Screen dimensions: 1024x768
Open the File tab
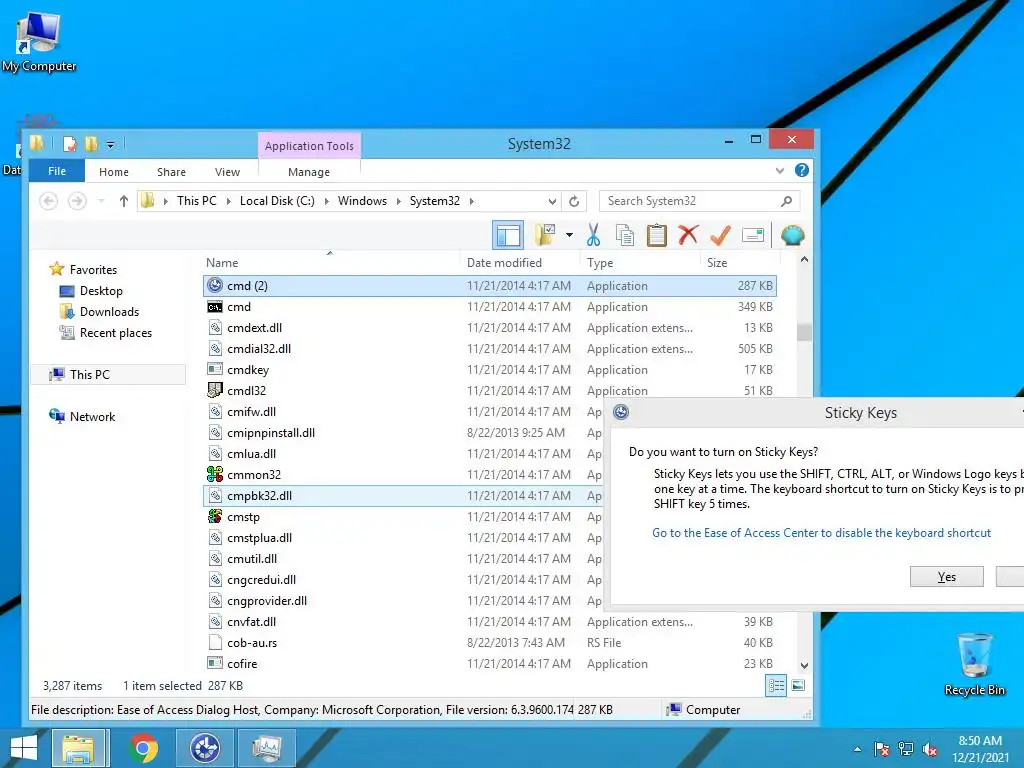(57, 171)
